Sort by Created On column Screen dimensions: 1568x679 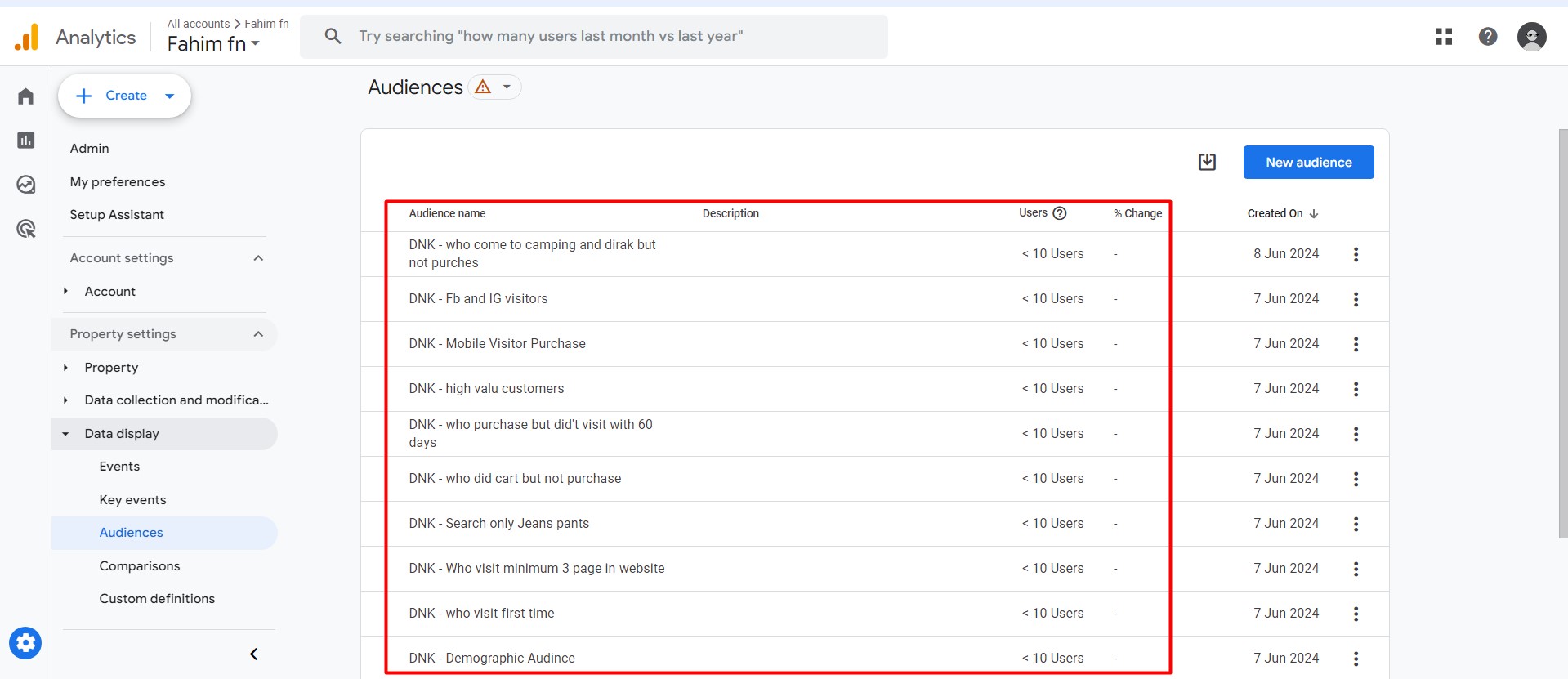[1282, 213]
